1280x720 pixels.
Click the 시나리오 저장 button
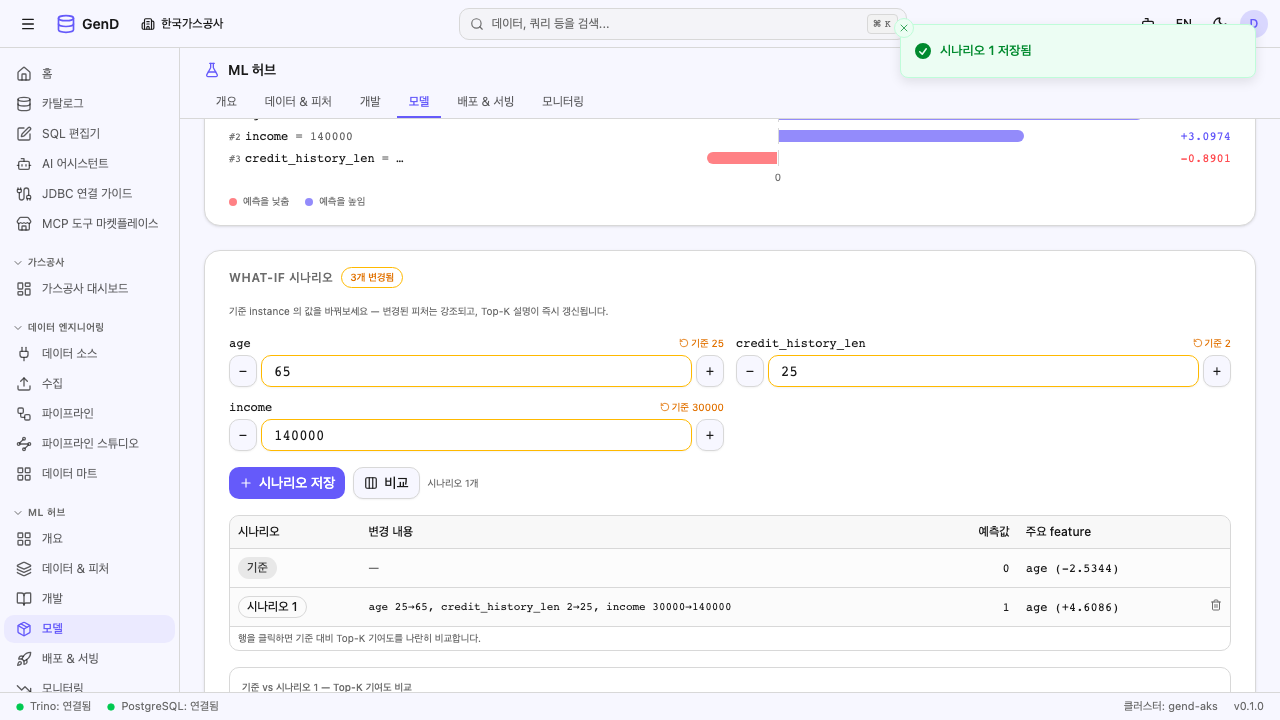click(287, 483)
